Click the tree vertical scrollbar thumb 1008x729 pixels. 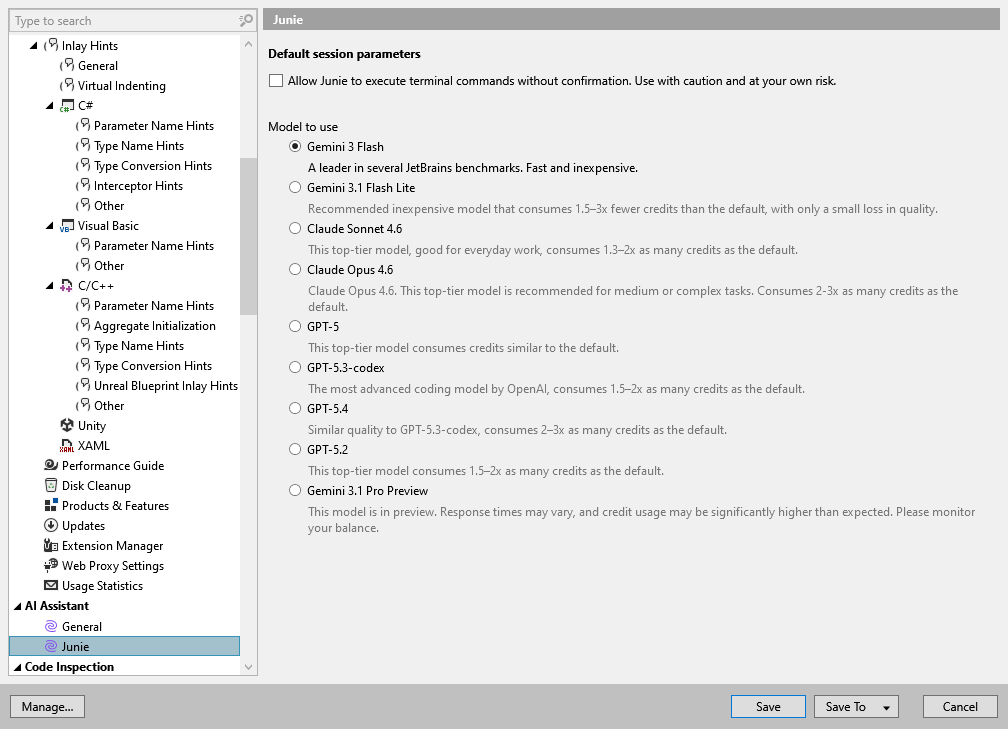(x=248, y=236)
